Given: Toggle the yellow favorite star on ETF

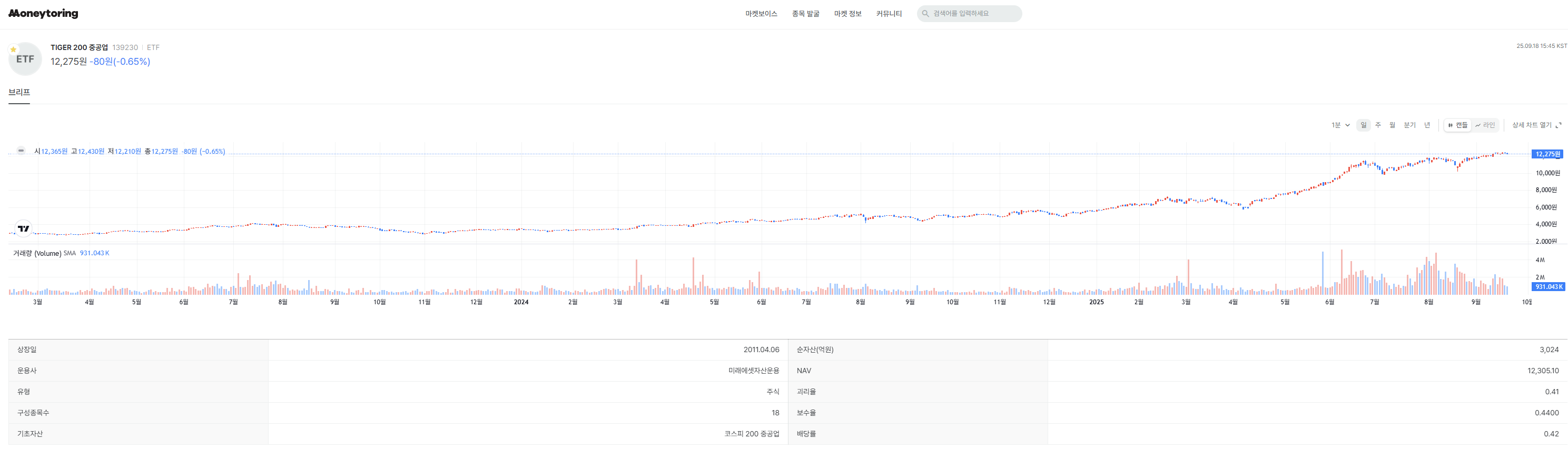Looking at the screenshot, I should [13, 49].
